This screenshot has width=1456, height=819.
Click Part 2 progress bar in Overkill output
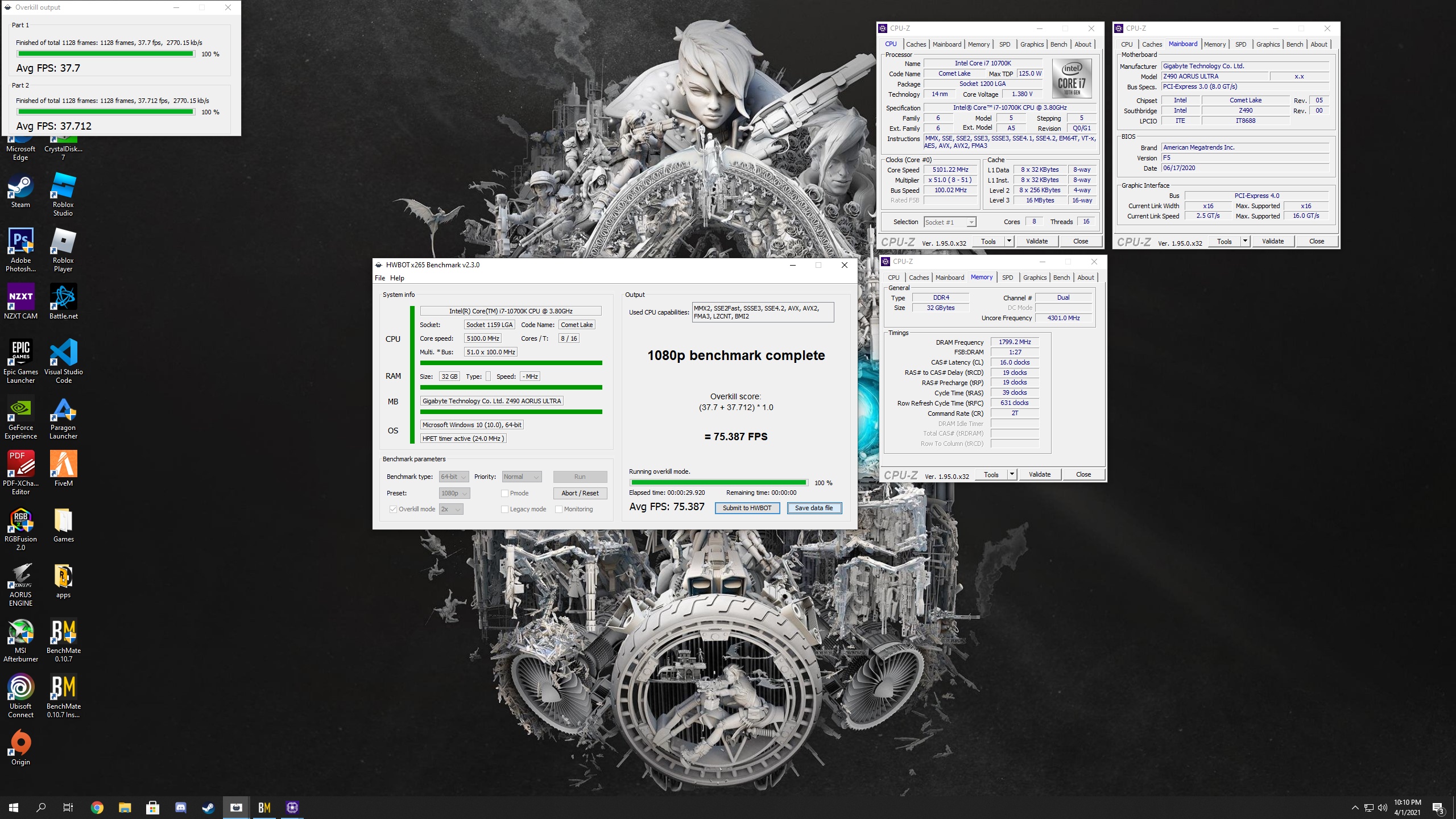pyautogui.click(x=106, y=112)
